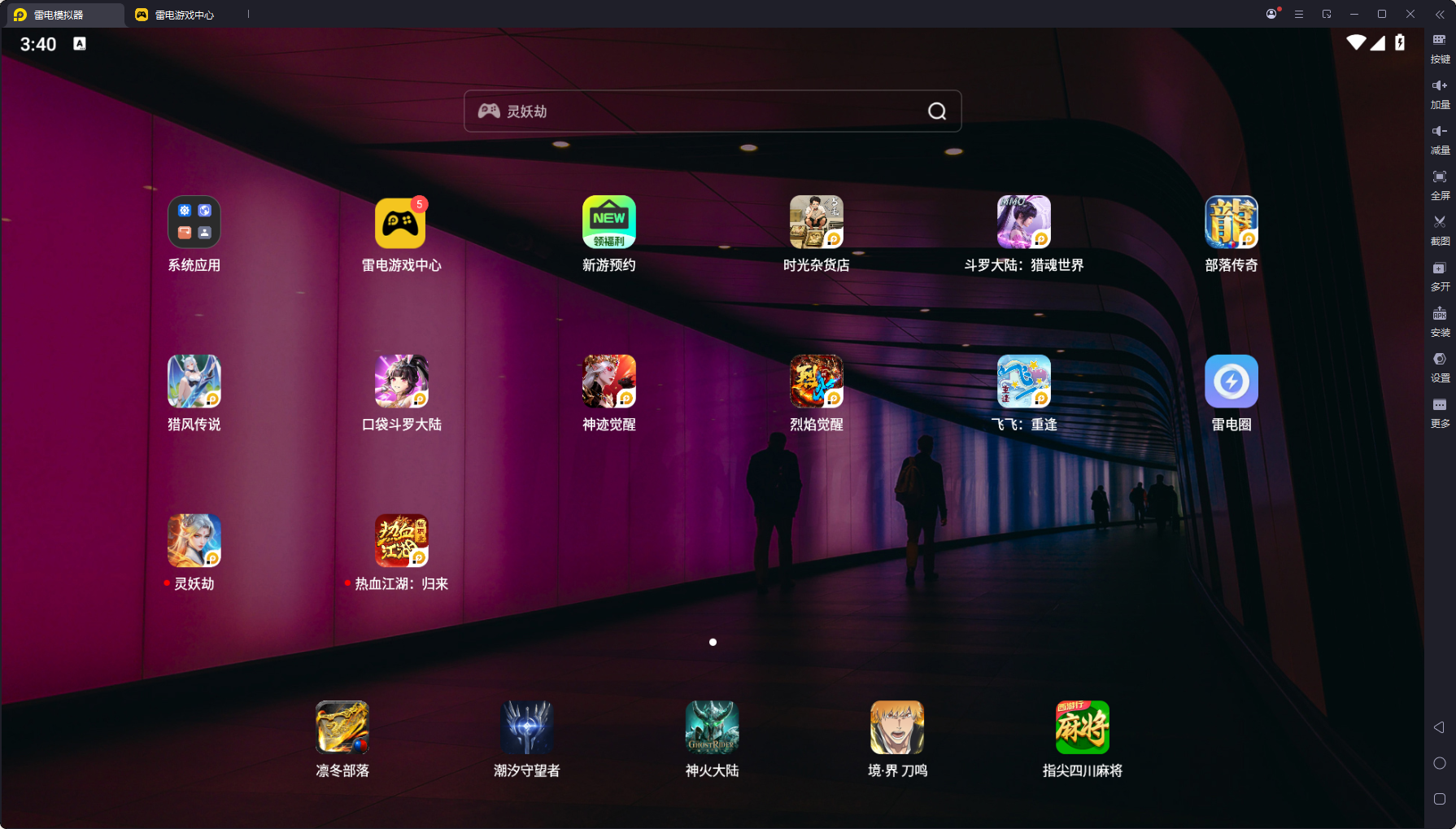
Task: Launch 神火大陆 from the dock
Action: [x=712, y=727]
